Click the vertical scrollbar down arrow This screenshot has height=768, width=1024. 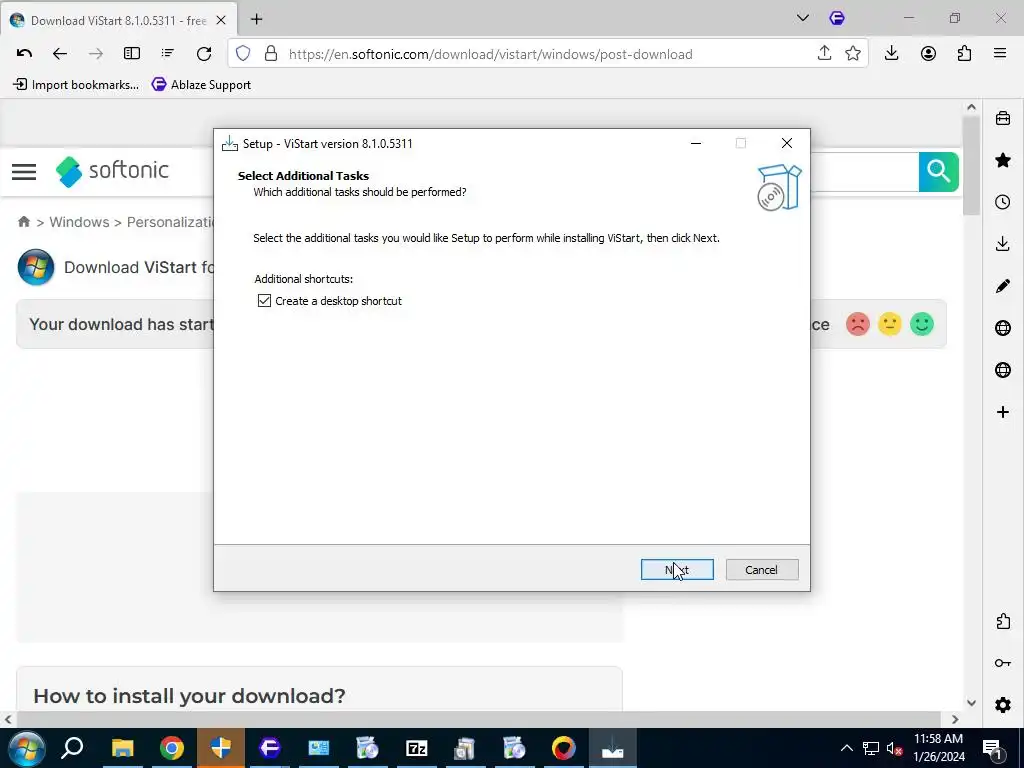(971, 703)
